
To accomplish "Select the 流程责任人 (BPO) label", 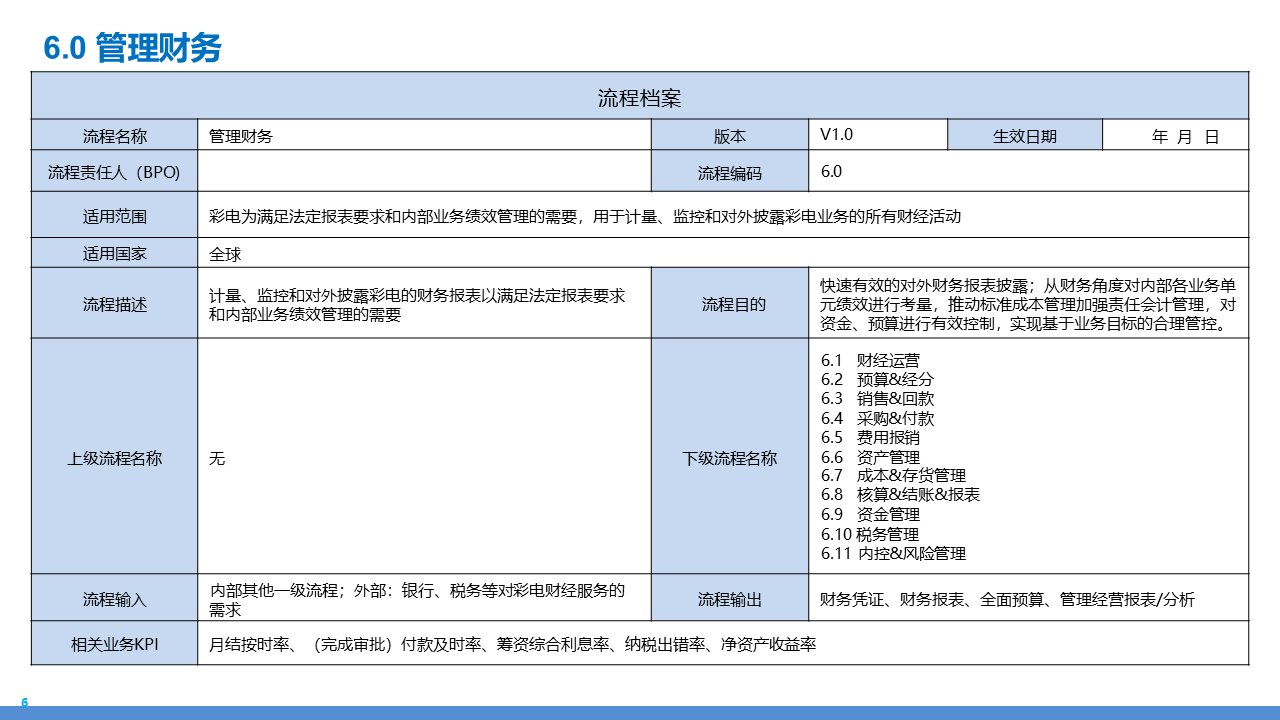I will tap(115, 171).
